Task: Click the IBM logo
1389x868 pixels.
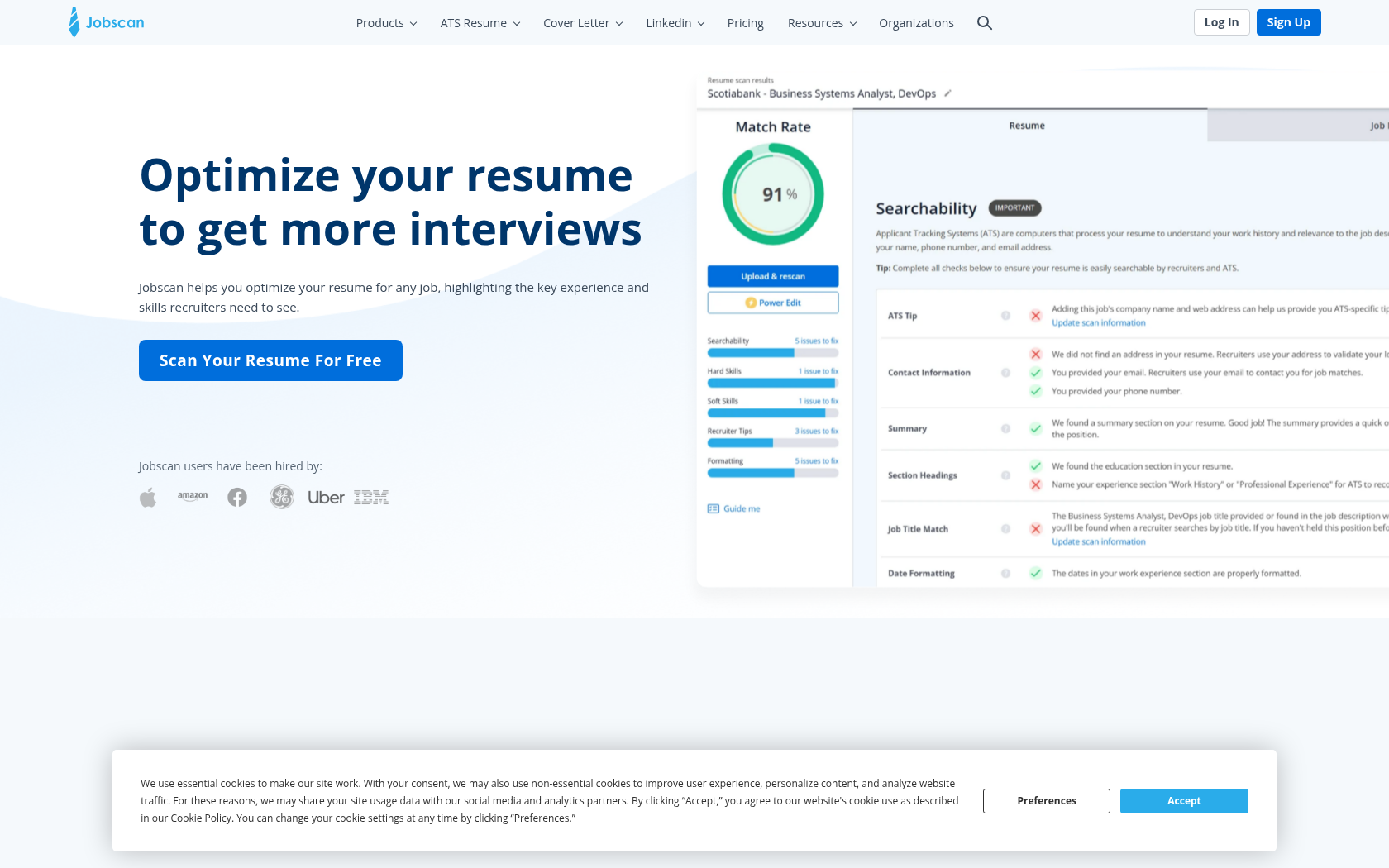Action: [371, 498]
